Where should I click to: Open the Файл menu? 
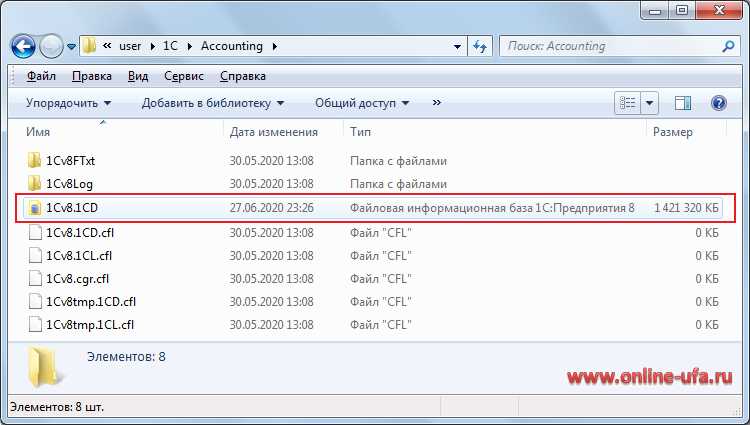[x=41, y=76]
